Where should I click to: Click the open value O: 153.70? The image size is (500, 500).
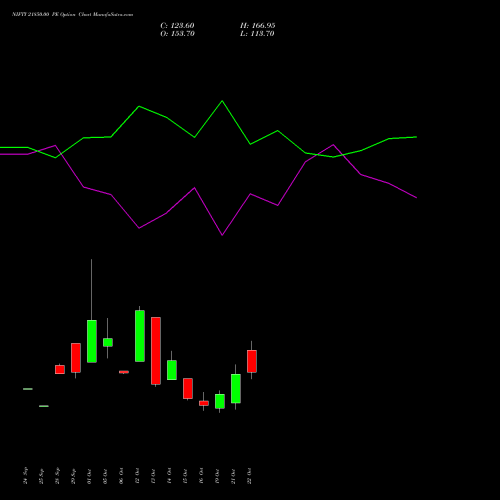pyautogui.click(x=177, y=34)
